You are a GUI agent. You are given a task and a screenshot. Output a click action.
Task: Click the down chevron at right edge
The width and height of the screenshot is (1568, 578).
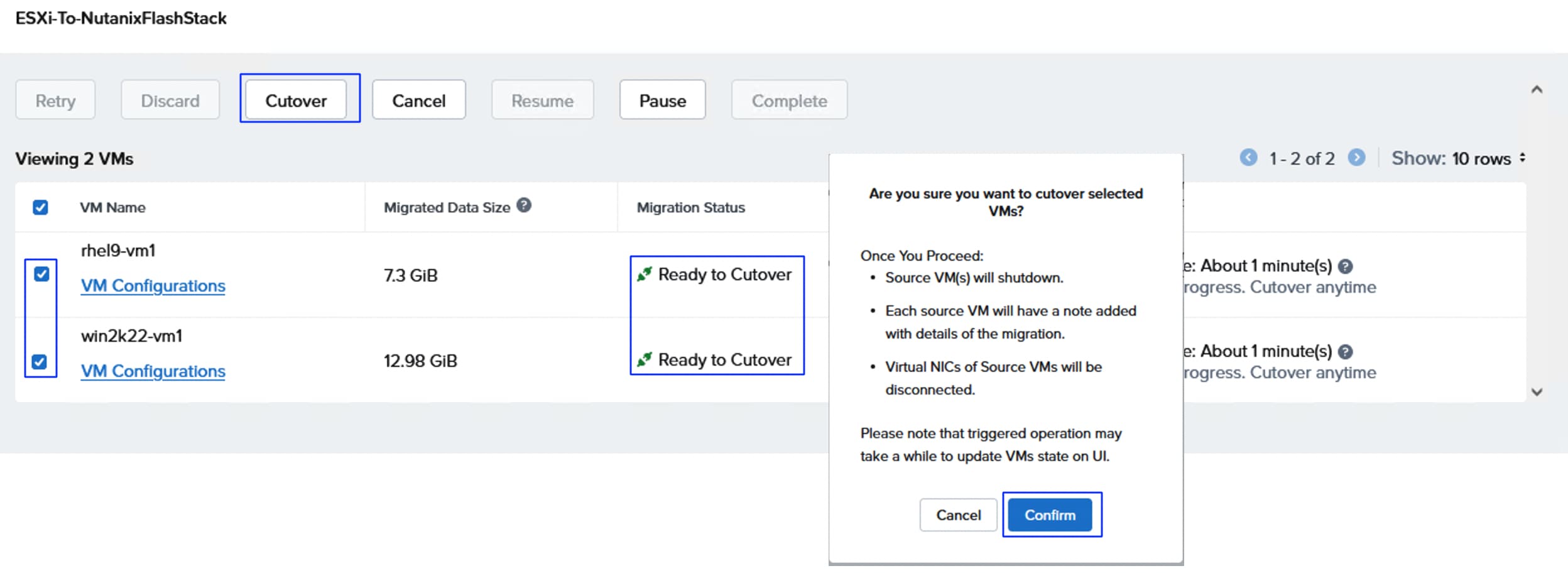pyautogui.click(x=1537, y=393)
